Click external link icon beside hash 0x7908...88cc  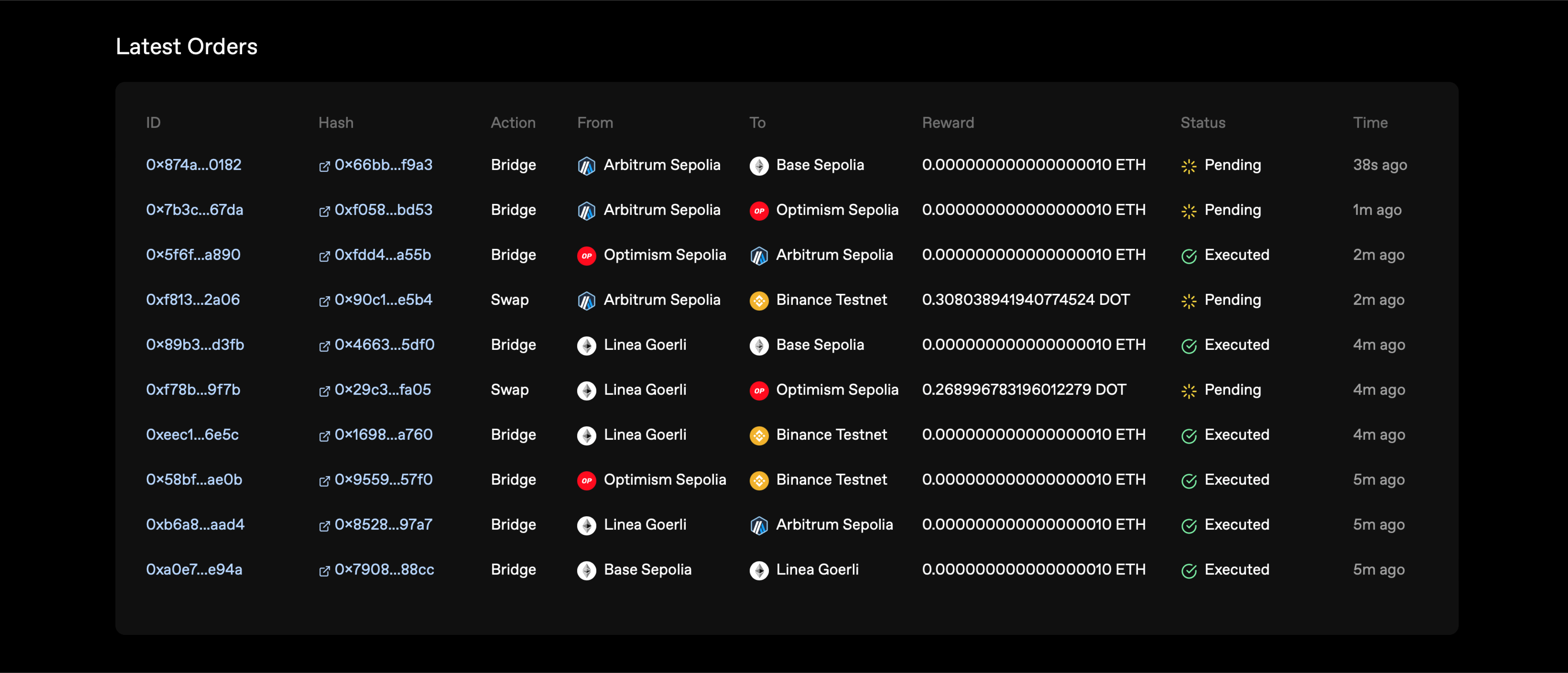click(324, 571)
